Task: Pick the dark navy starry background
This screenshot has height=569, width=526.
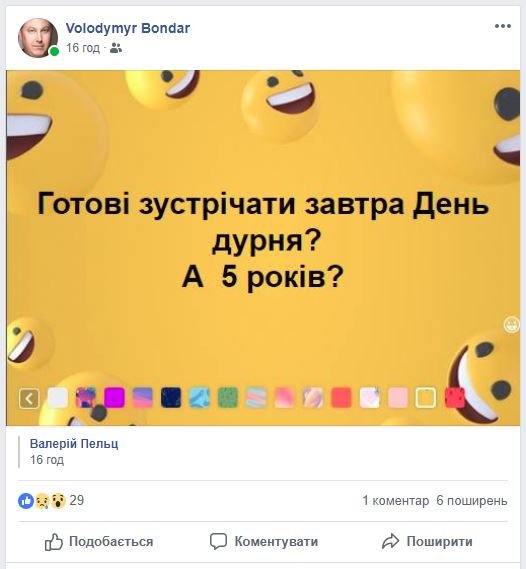Action: click(x=171, y=397)
